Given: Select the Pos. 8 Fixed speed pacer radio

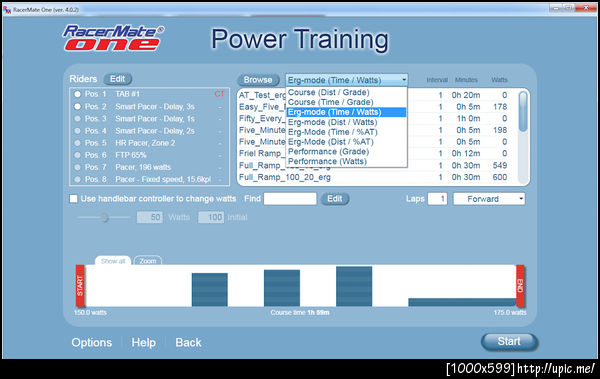Looking at the screenshot, I should point(78,179).
